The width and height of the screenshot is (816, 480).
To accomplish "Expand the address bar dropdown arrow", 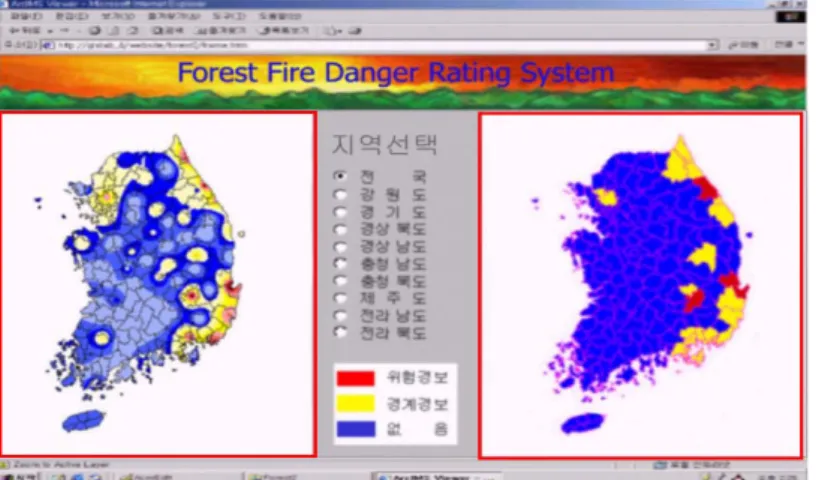I will (x=711, y=45).
